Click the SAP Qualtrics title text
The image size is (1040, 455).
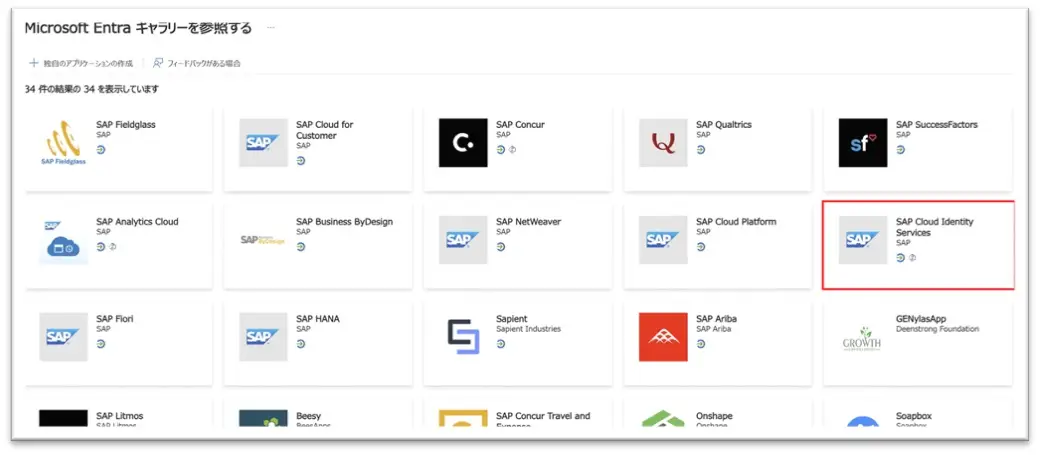(724, 125)
